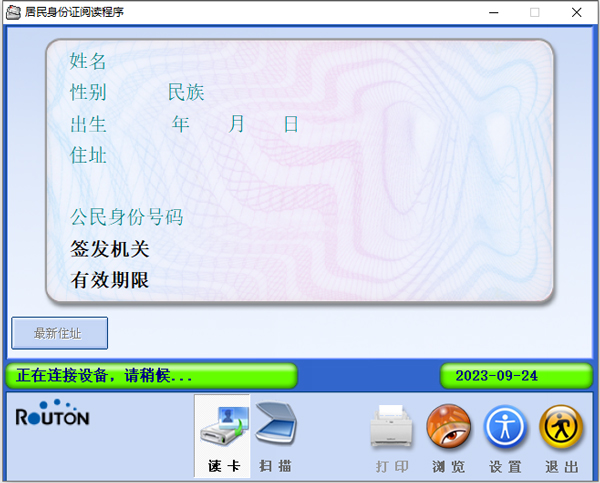Viewport: 600px width, 483px height.
Task: Click the 性别 label
Action: click(88, 92)
